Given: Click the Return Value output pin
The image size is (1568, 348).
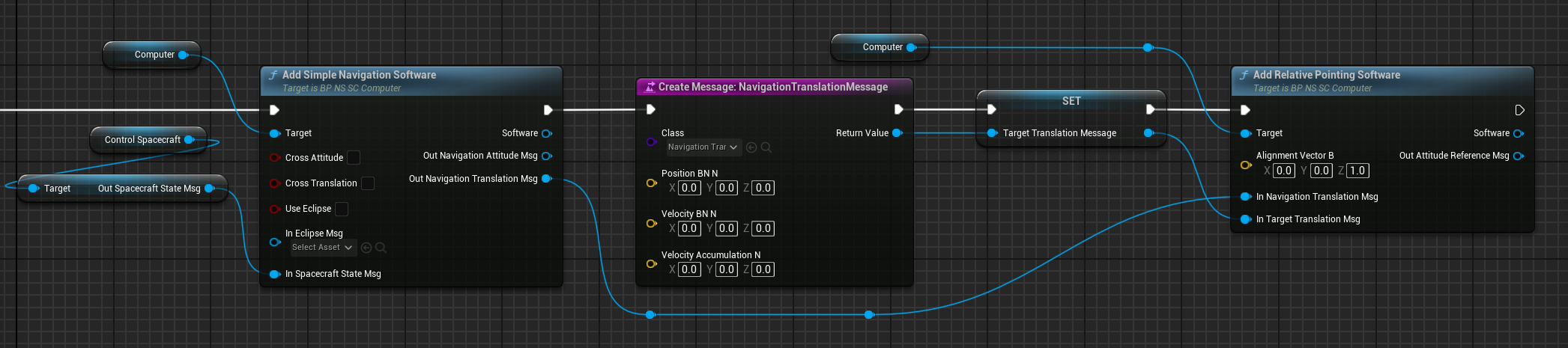Looking at the screenshot, I should point(897,133).
